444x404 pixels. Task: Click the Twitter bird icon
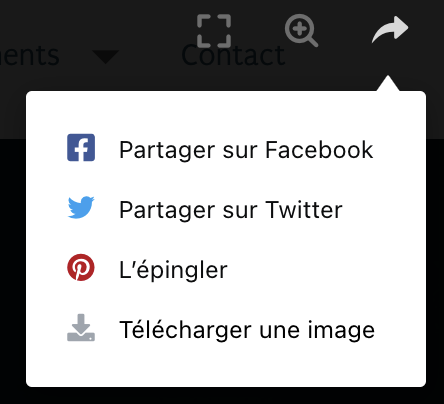(x=81, y=207)
